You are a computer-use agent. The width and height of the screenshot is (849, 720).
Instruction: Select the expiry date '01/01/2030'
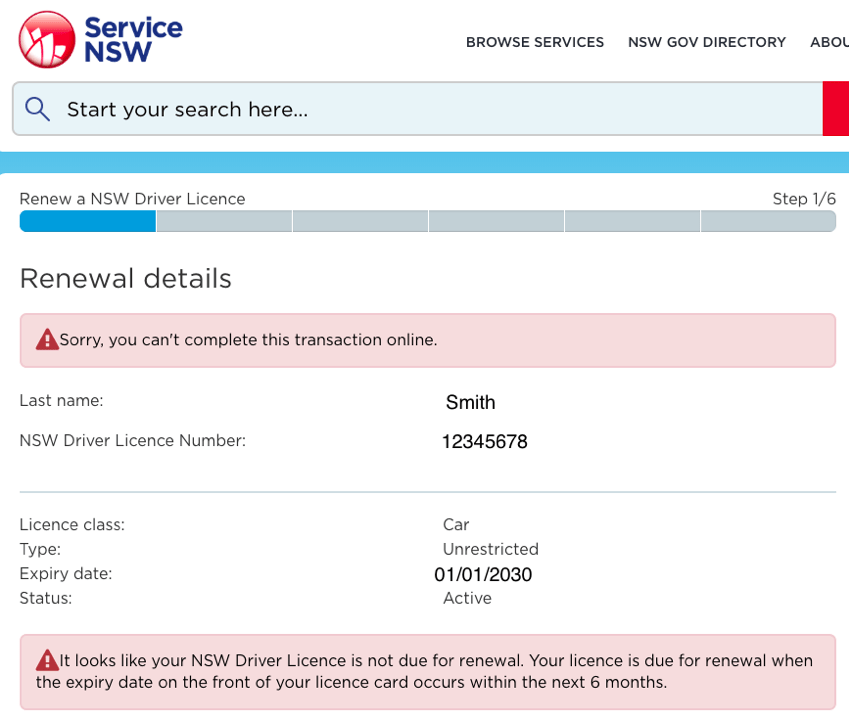coord(483,574)
